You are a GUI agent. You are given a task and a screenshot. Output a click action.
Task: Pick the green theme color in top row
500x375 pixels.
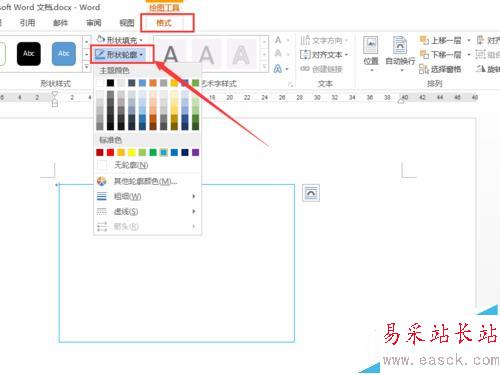[x=196, y=83]
